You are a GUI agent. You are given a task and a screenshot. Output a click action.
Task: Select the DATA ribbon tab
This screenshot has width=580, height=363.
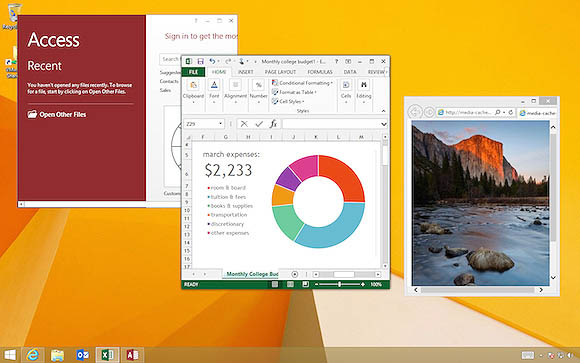point(350,72)
